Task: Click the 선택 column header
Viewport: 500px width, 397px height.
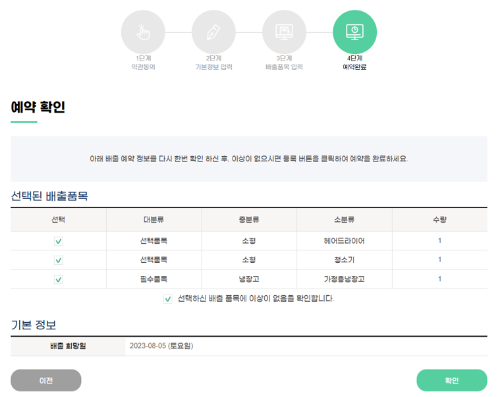Action: pyautogui.click(x=58, y=220)
